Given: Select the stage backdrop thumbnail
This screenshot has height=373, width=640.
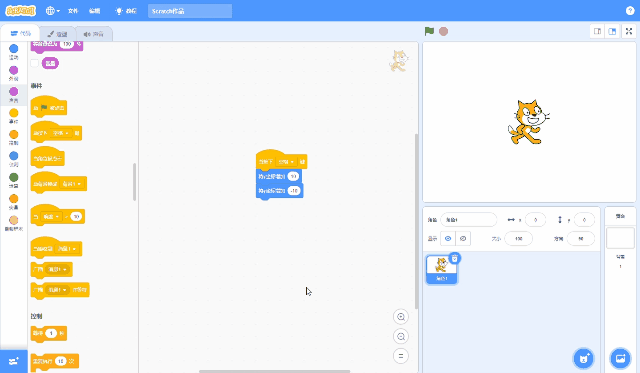Looking at the screenshot, I should click(620, 238).
